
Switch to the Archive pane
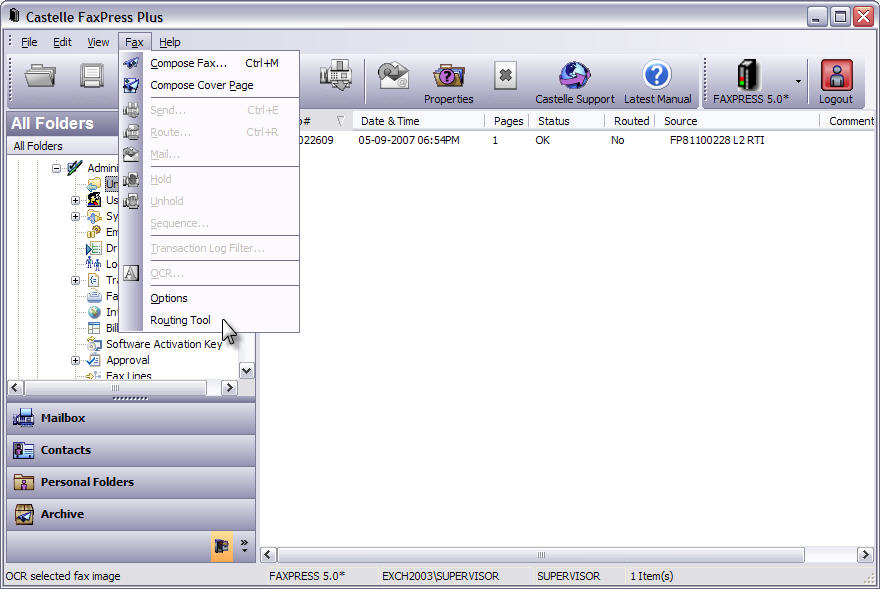[131, 514]
